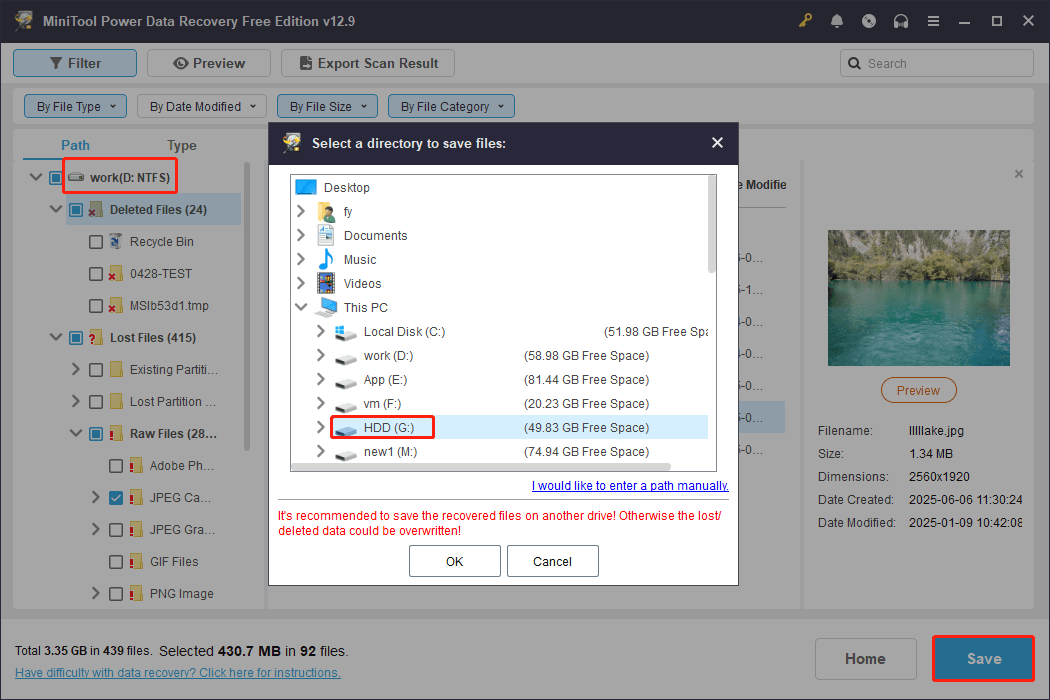Image resolution: width=1050 pixels, height=700 pixels.
Task: Click the orange Preview button under thumbnail
Action: pyautogui.click(x=918, y=390)
